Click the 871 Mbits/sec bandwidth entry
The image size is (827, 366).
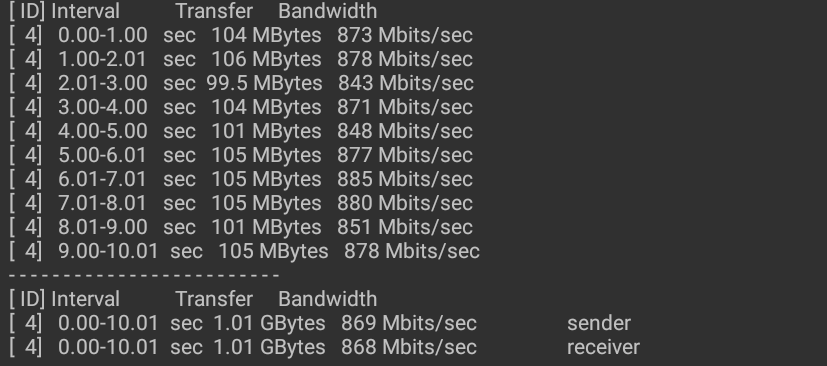pyautogui.click(x=405, y=107)
